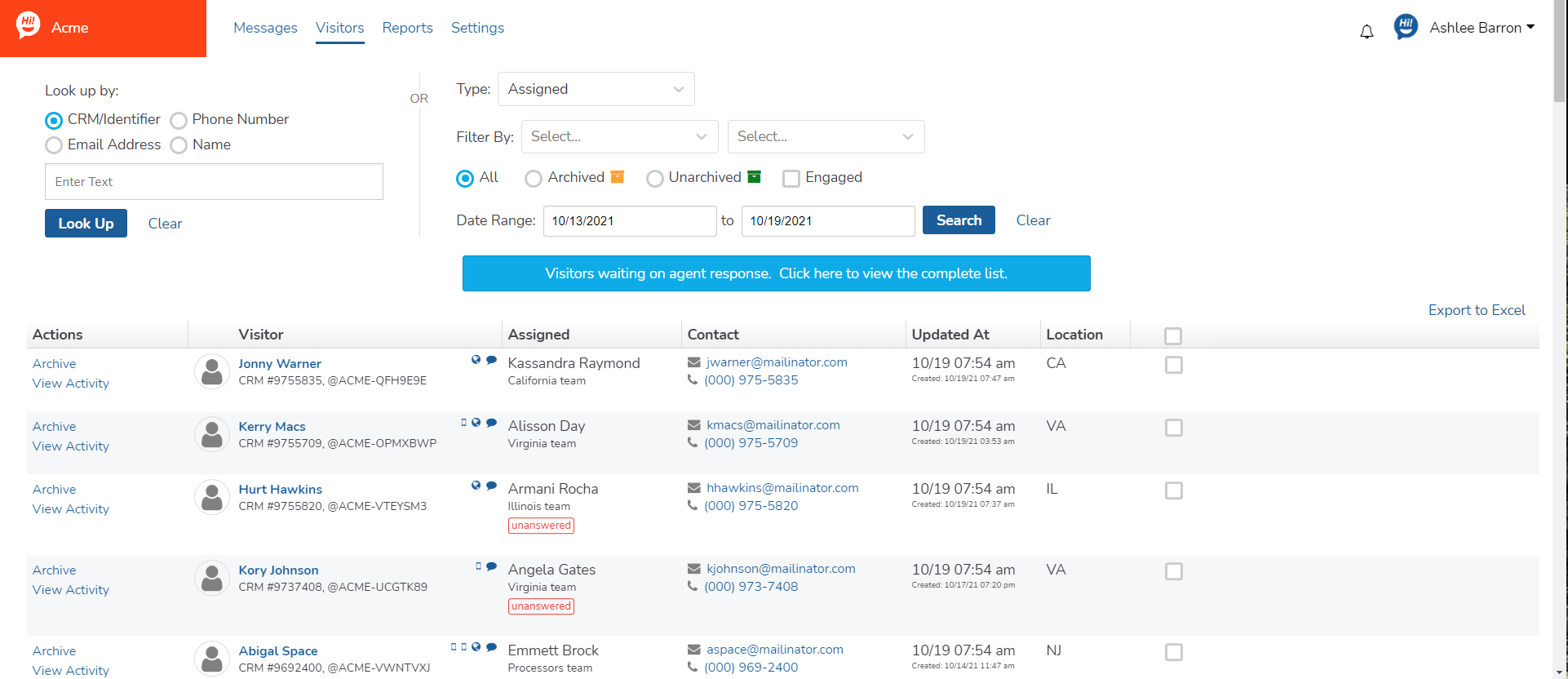Click Kerry Macs' avatar icon
The height and width of the screenshot is (679, 1568).
[x=212, y=435]
